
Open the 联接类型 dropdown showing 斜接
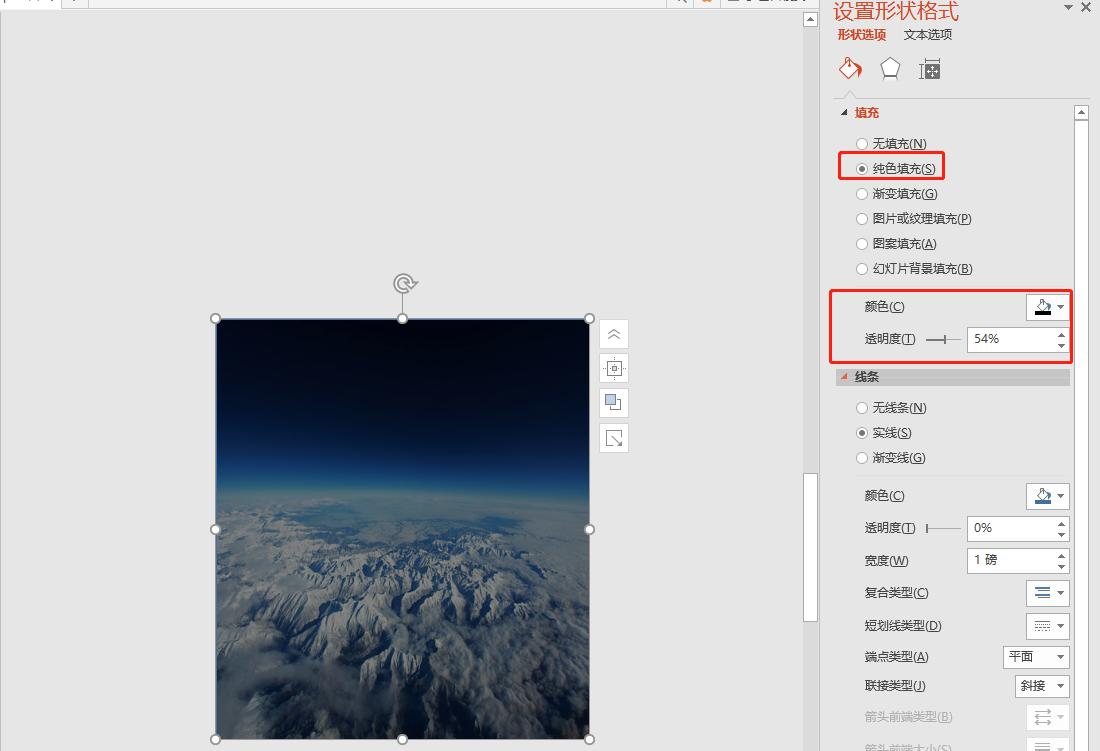1041,686
